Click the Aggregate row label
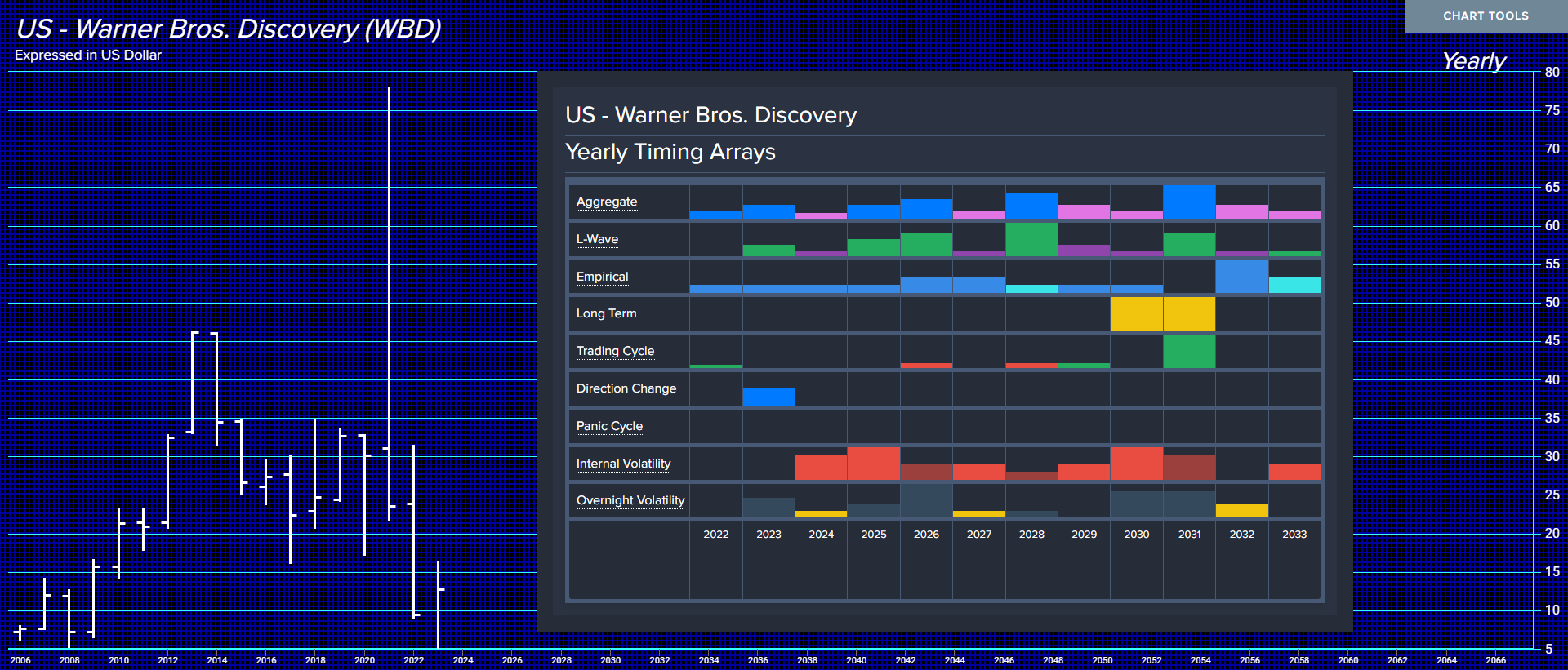 coord(606,202)
